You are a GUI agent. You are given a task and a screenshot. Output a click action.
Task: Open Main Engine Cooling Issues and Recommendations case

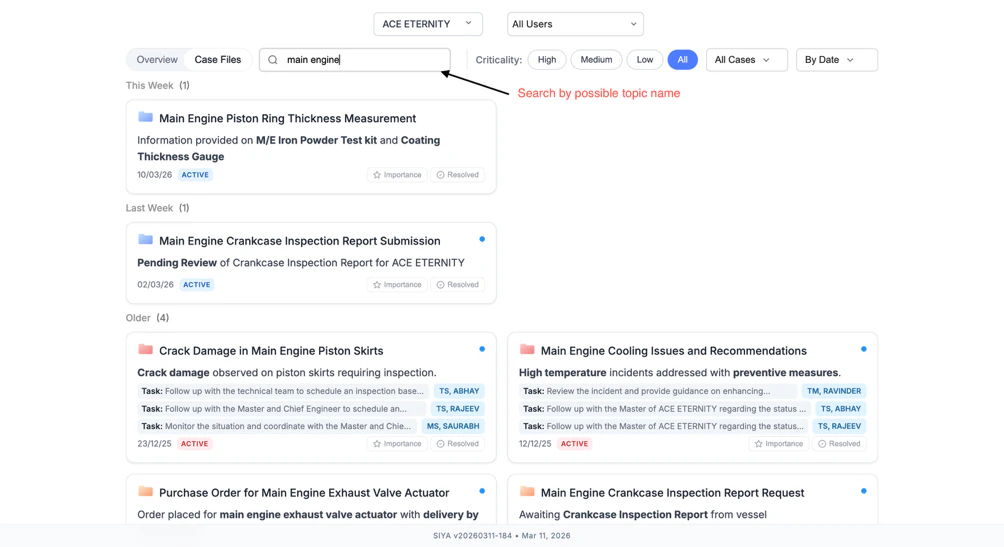click(x=674, y=351)
